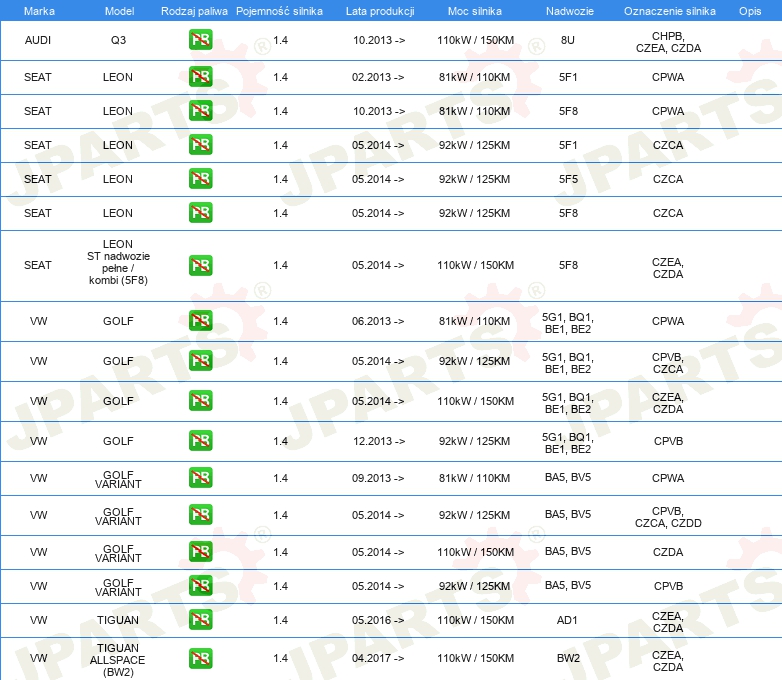Click the Pojemność silnika column header

pyautogui.click(x=279, y=11)
